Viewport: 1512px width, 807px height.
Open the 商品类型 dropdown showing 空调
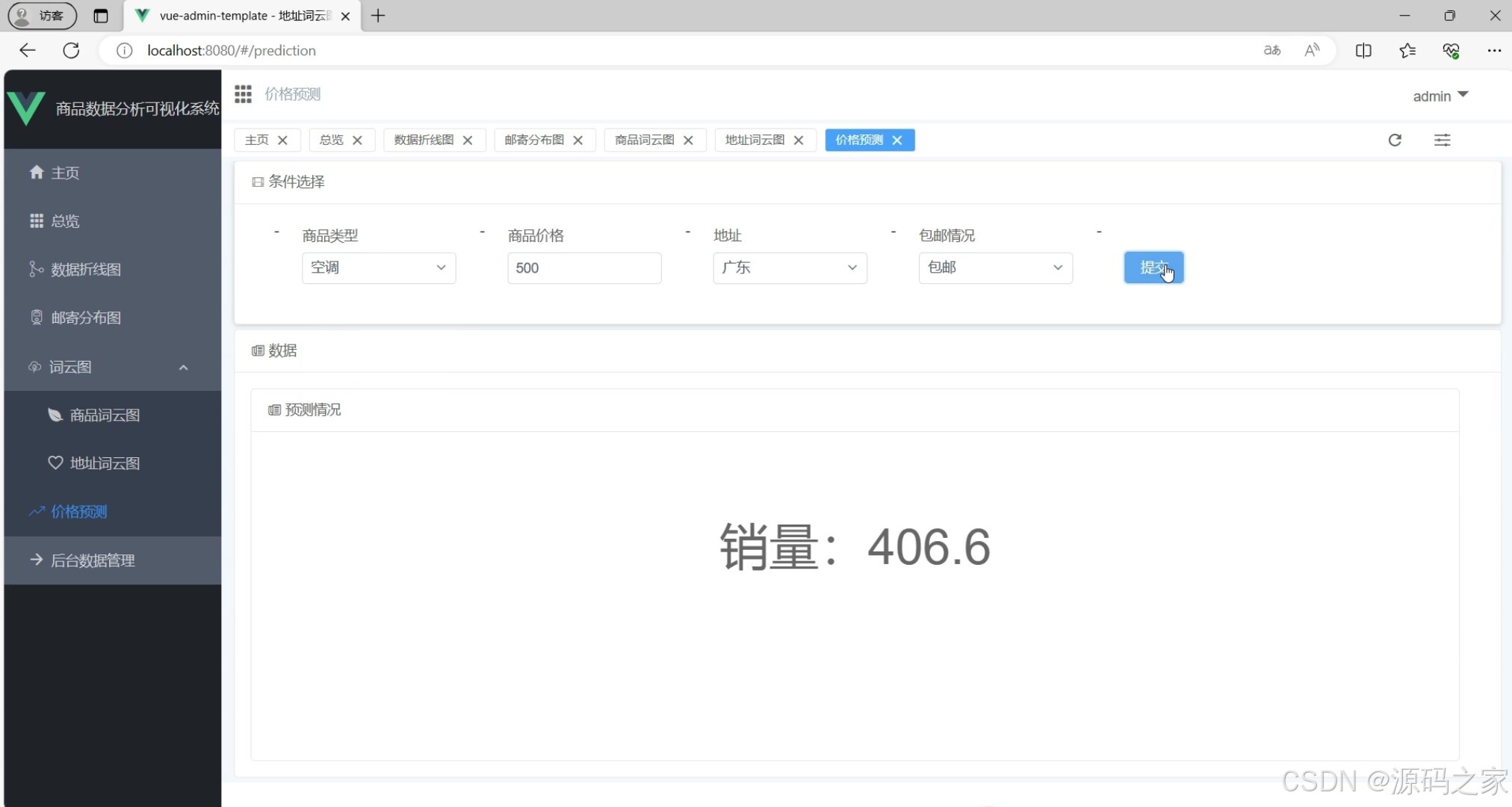tap(378, 268)
